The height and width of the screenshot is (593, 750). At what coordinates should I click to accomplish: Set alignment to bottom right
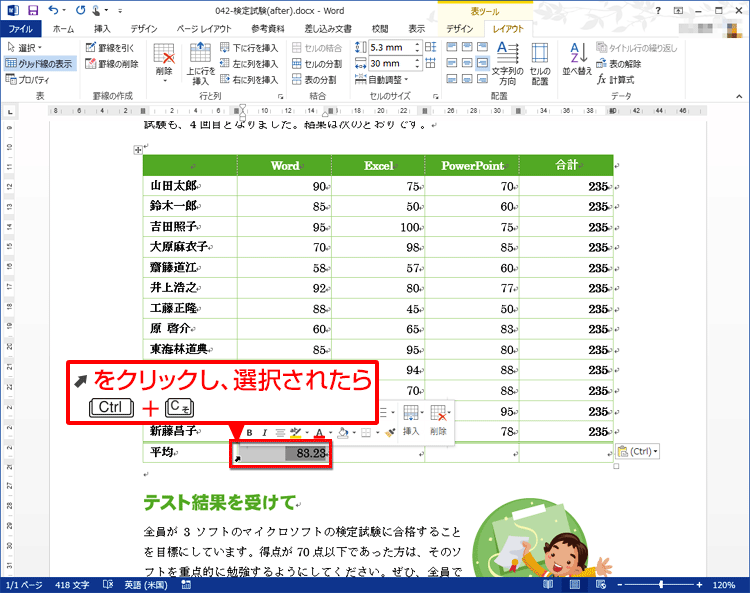click(x=483, y=78)
